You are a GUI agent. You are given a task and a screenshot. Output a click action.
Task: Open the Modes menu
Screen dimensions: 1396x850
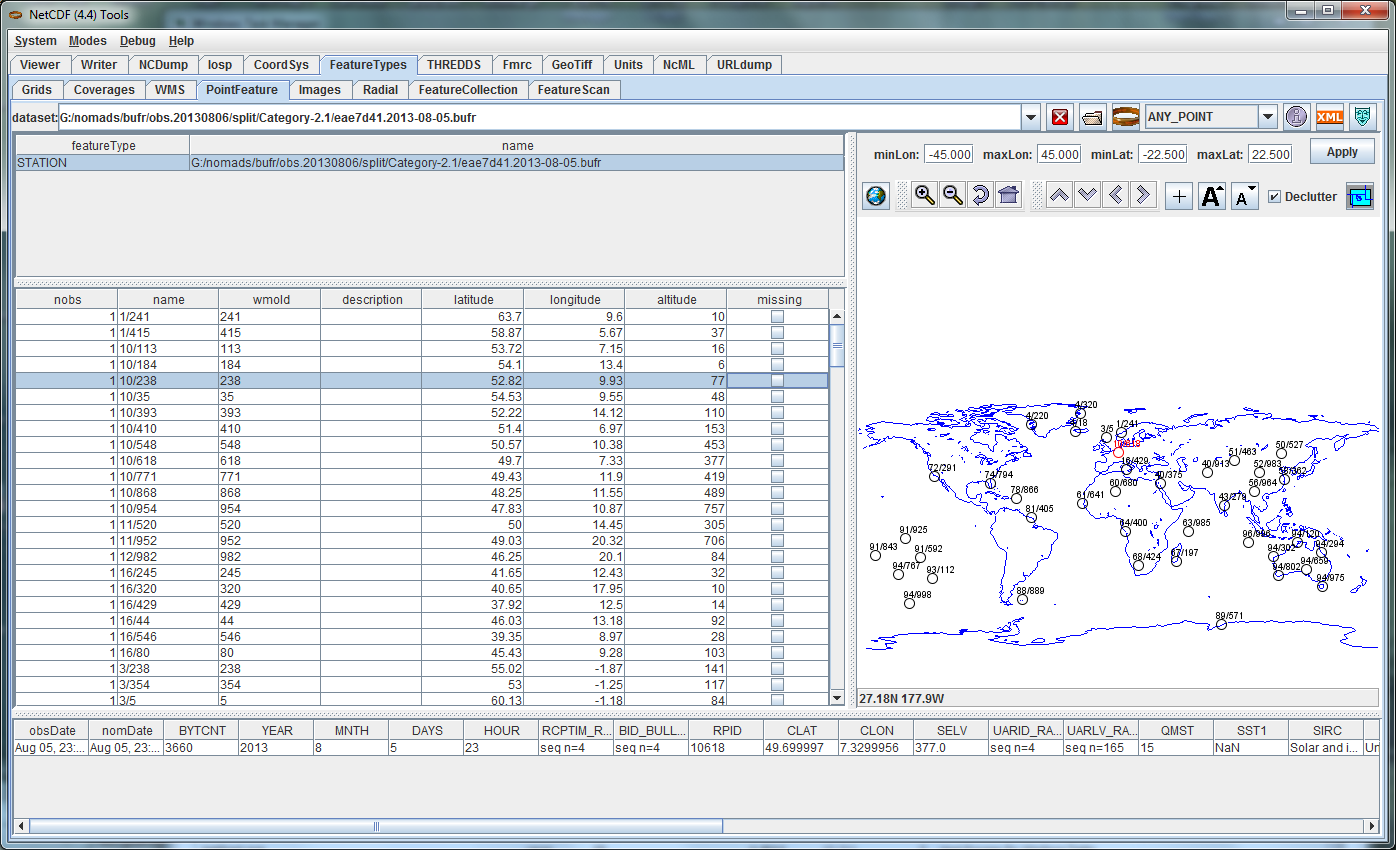tap(87, 41)
